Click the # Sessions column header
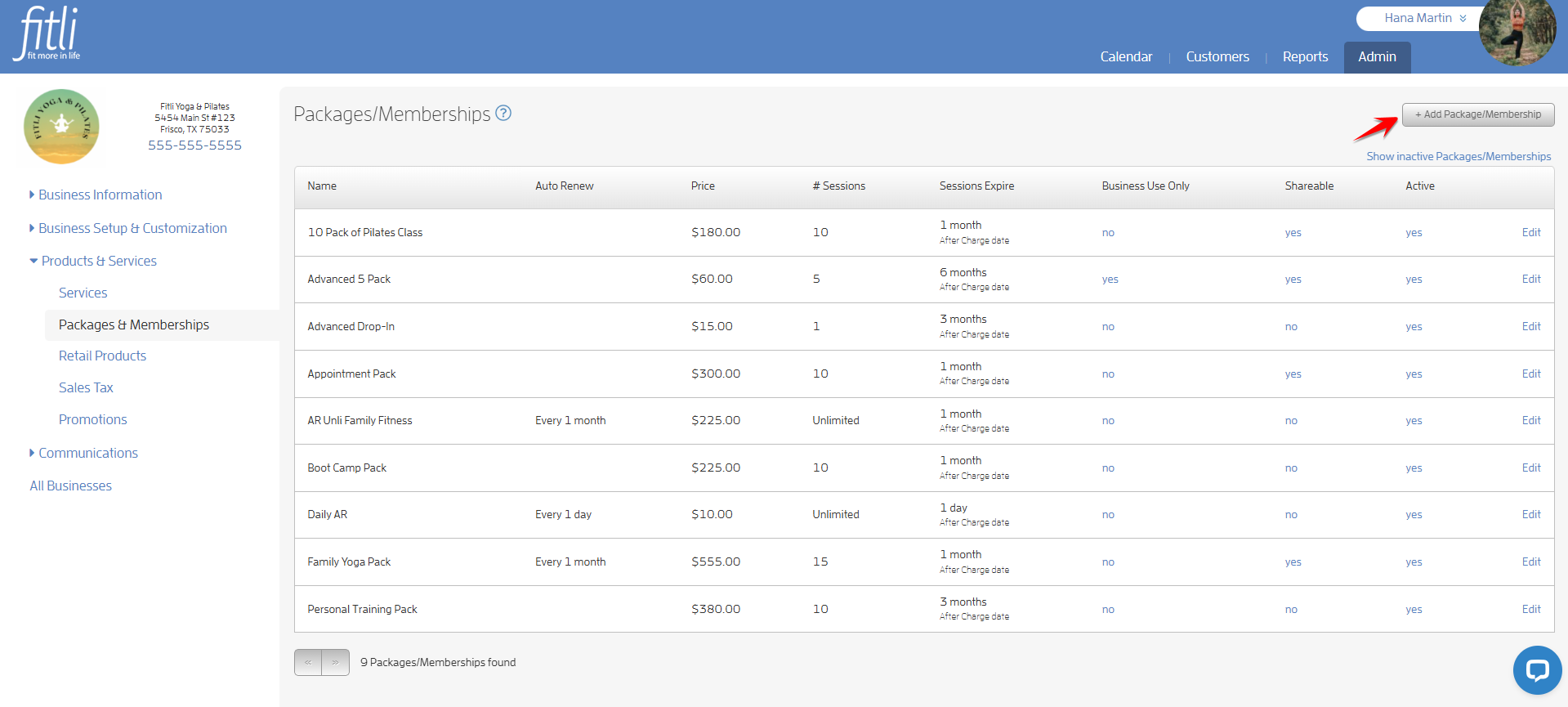The width and height of the screenshot is (1568, 707). click(x=839, y=186)
